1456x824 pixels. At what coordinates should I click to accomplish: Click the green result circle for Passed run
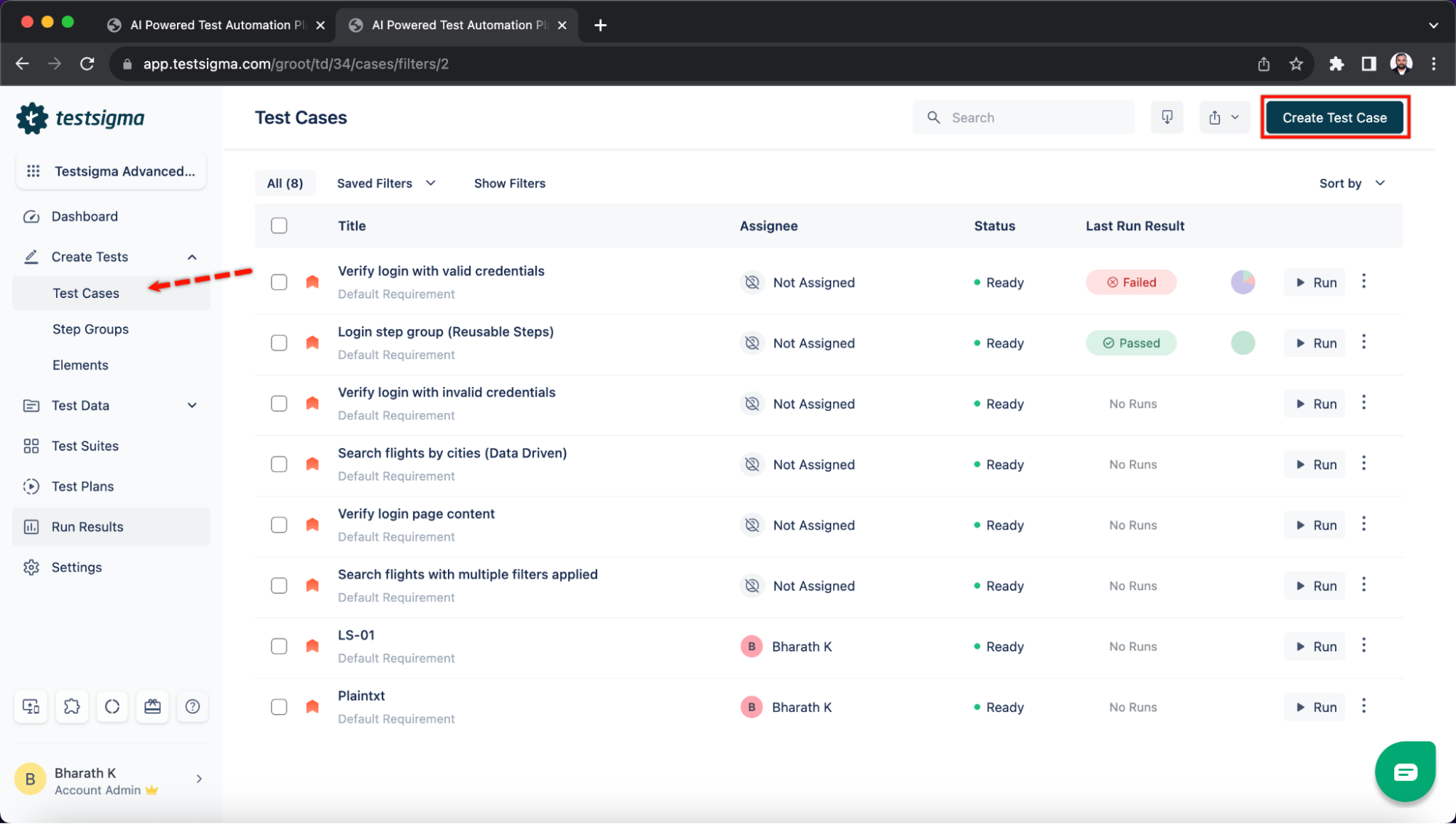(1243, 342)
